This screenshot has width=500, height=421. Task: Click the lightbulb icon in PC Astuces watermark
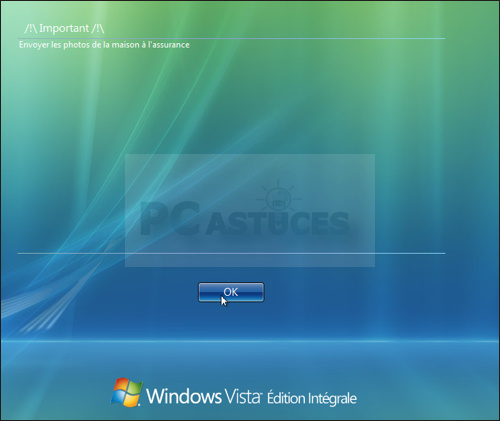(x=279, y=199)
